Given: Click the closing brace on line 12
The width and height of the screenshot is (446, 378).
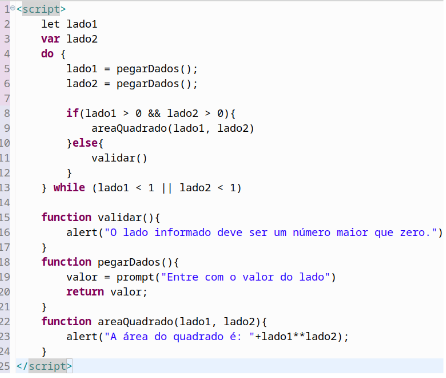Looking at the screenshot, I should click(x=69, y=173).
